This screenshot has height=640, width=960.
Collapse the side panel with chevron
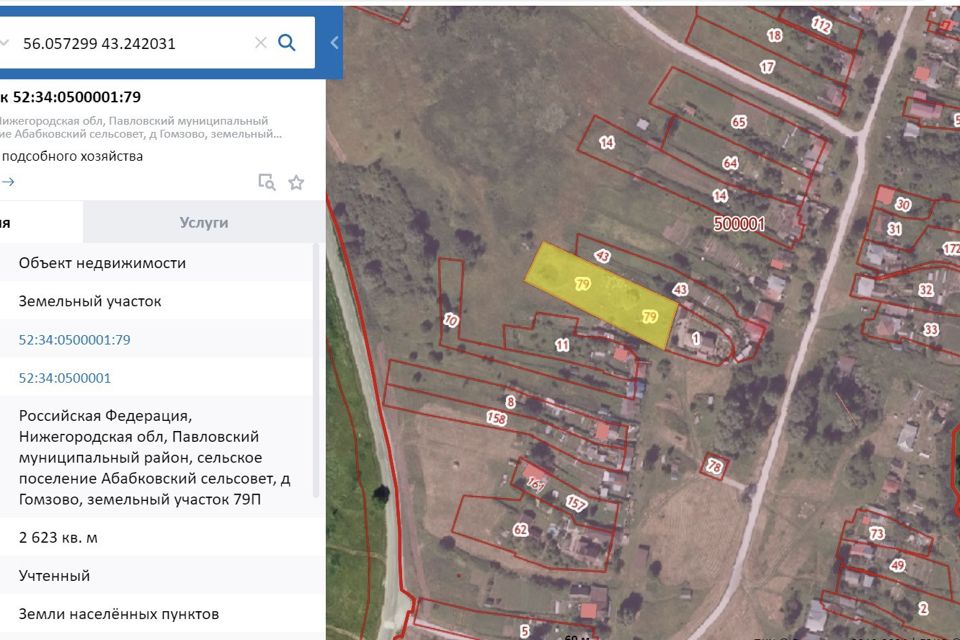point(334,43)
